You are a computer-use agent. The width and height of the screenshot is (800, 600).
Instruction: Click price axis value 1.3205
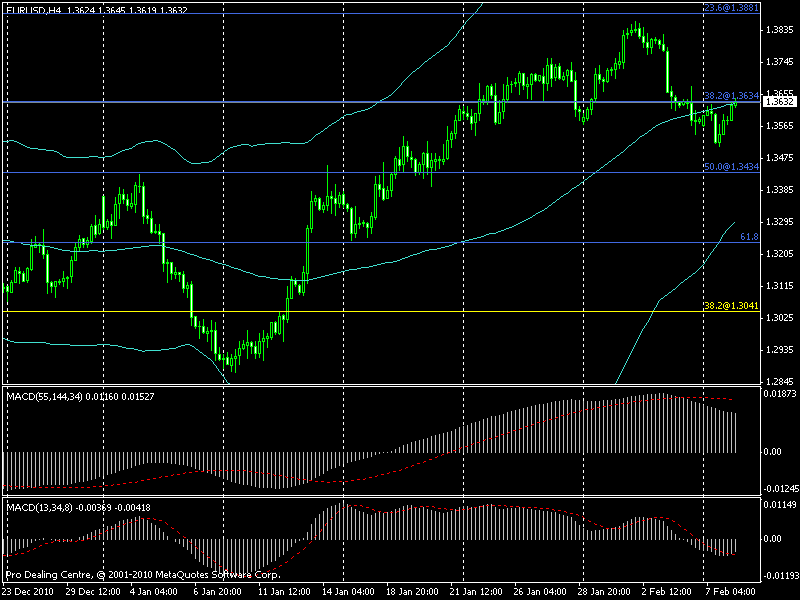780,254
